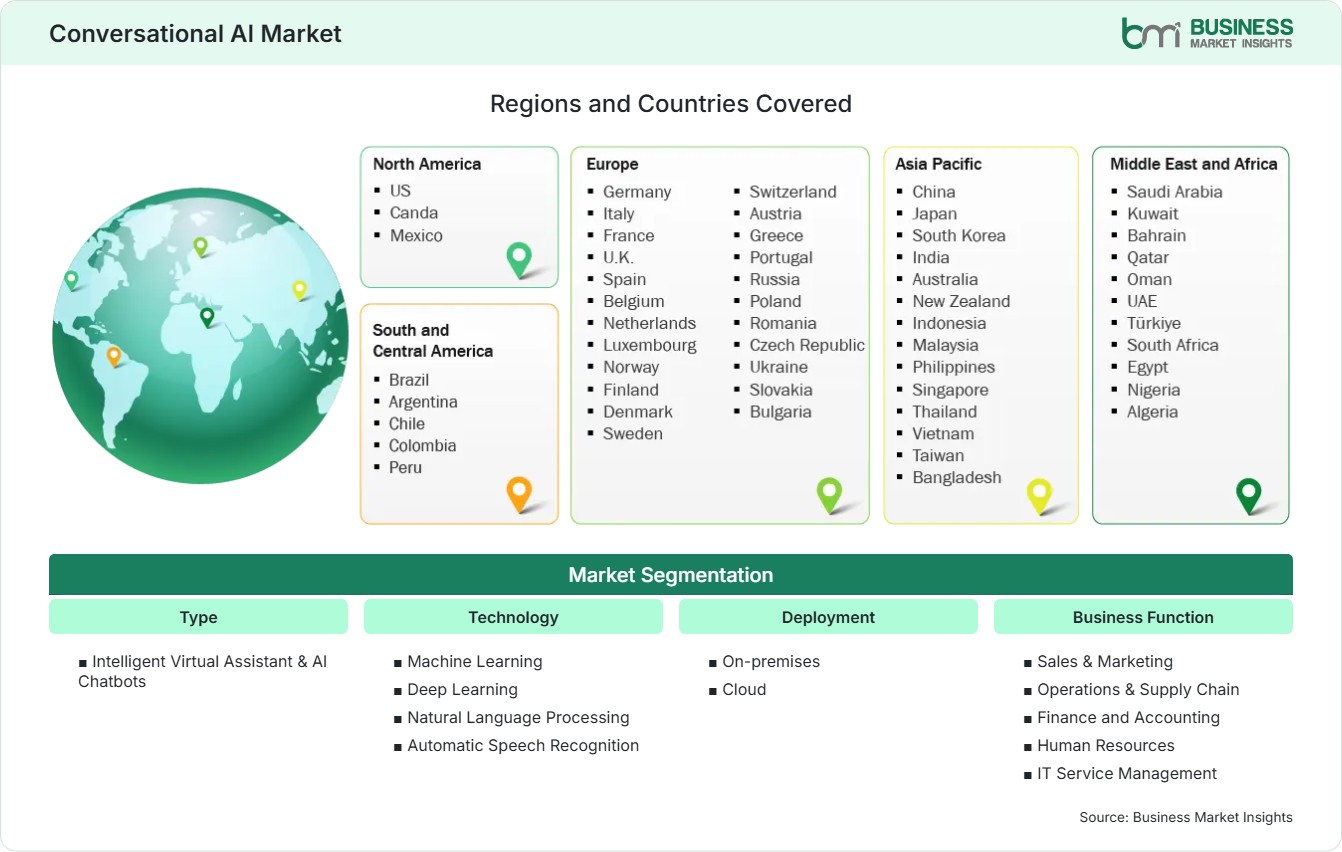Click 'Colombia' in the country list
The width and height of the screenshot is (1342, 852).
click(x=422, y=446)
